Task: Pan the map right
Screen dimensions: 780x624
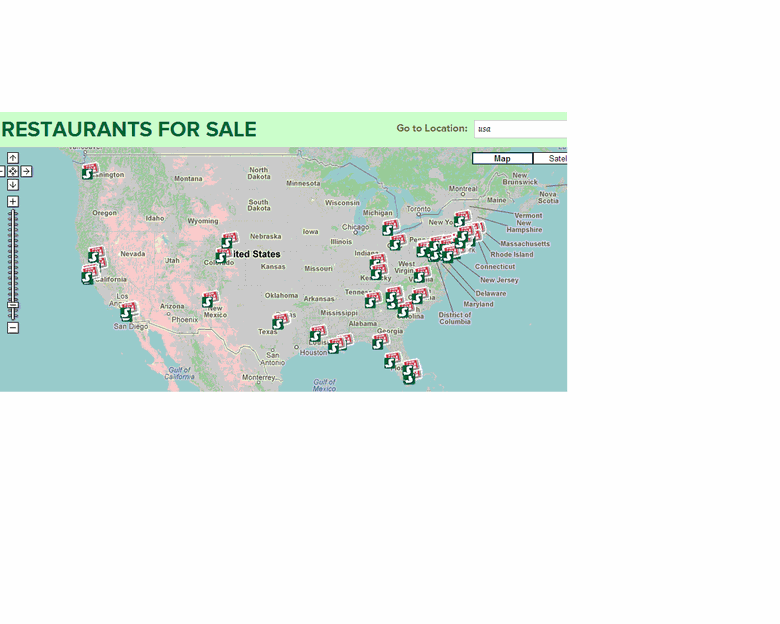Action: pyautogui.click(x=26, y=171)
